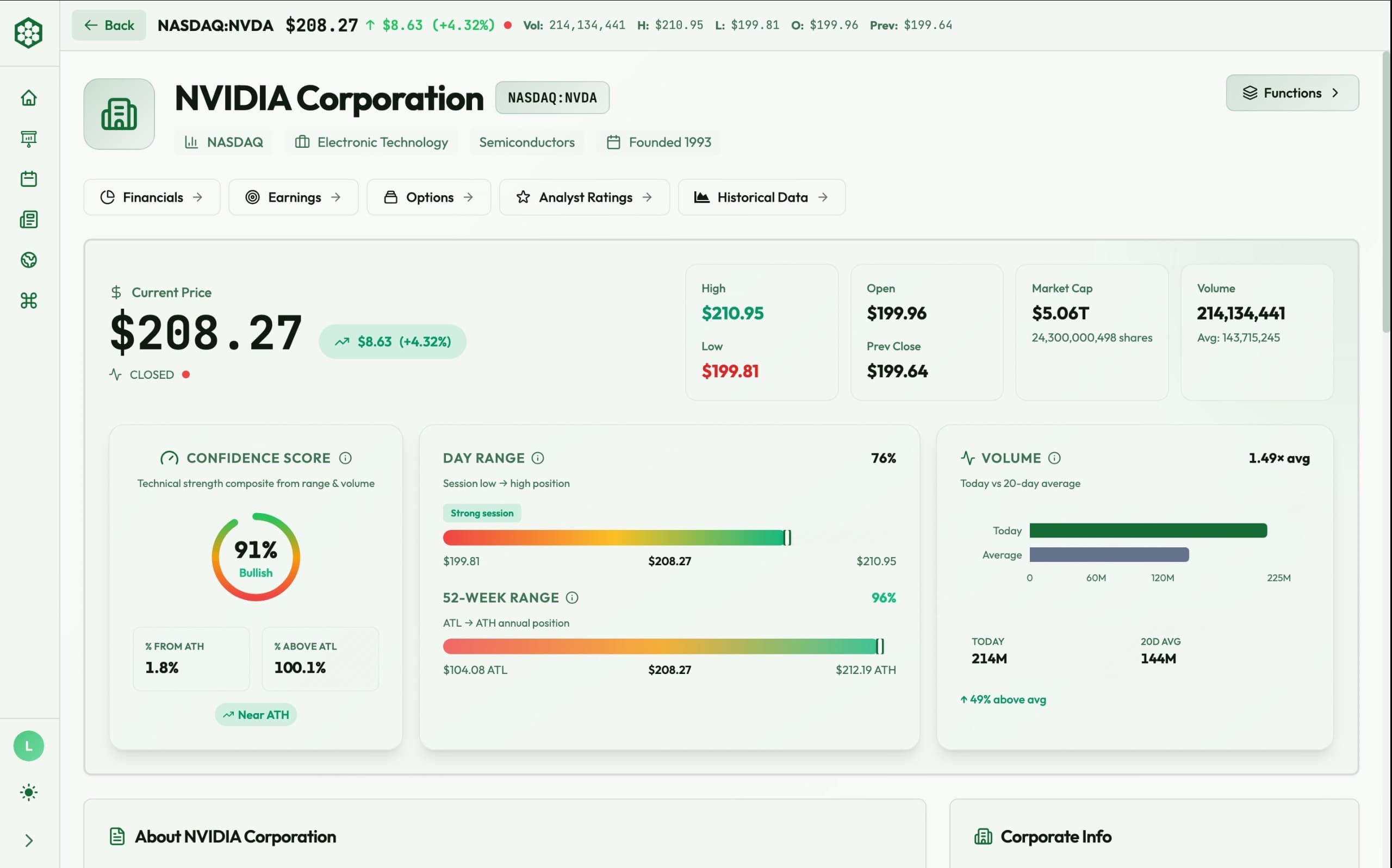Screen dimensions: 1392x868
Task: Click the Near ATH badge
Action: click(256, 715)
